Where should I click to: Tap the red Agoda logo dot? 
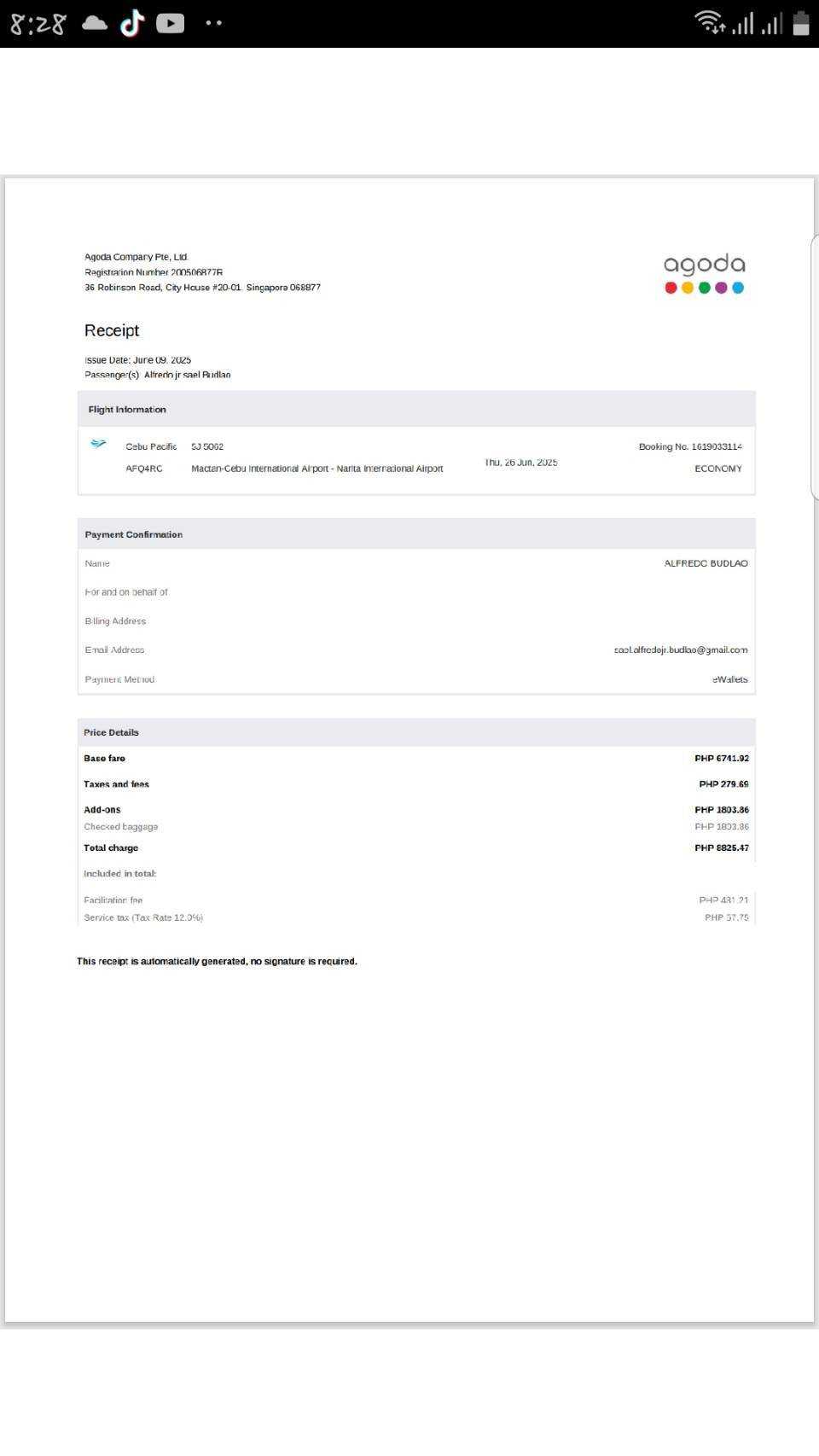pos(671,288)
